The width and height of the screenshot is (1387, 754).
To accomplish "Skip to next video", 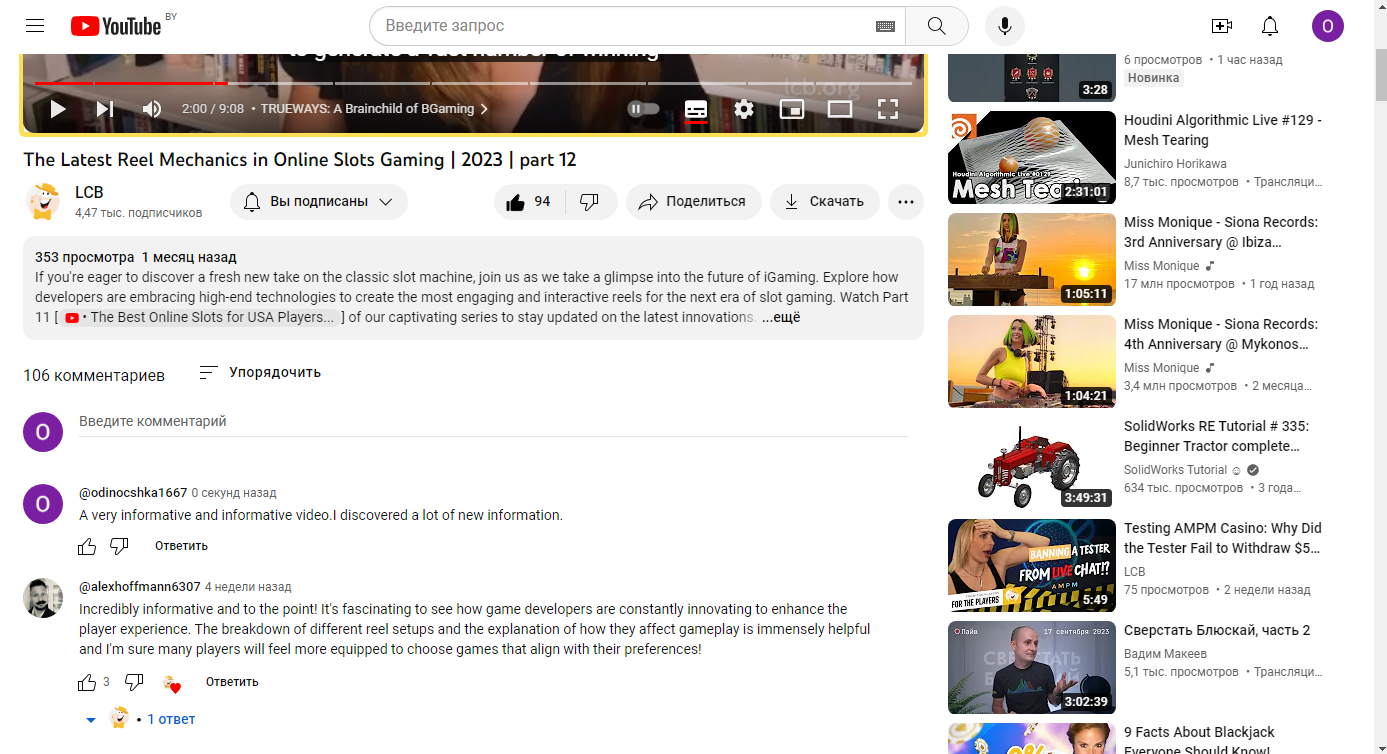I will point(105,109).
